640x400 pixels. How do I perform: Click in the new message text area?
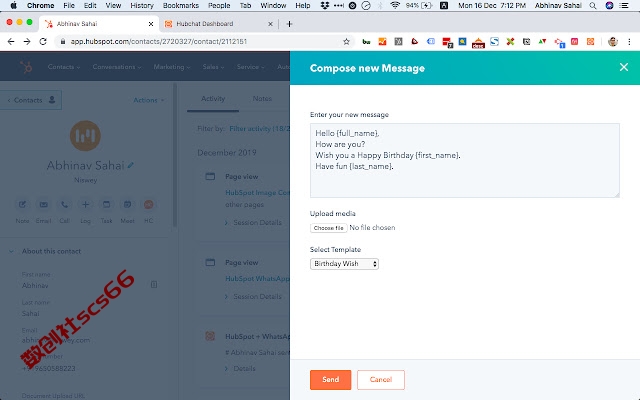pyautogui.click(x=464, y=160)
